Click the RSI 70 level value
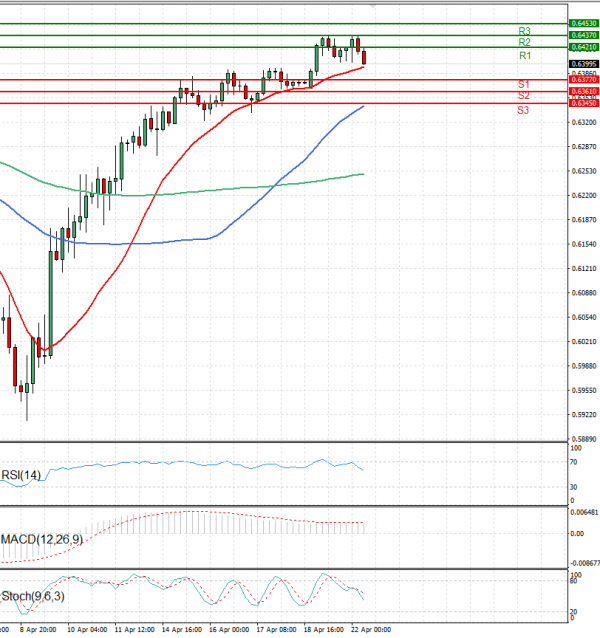Screen dimensions: 600x638 [574, 462]
